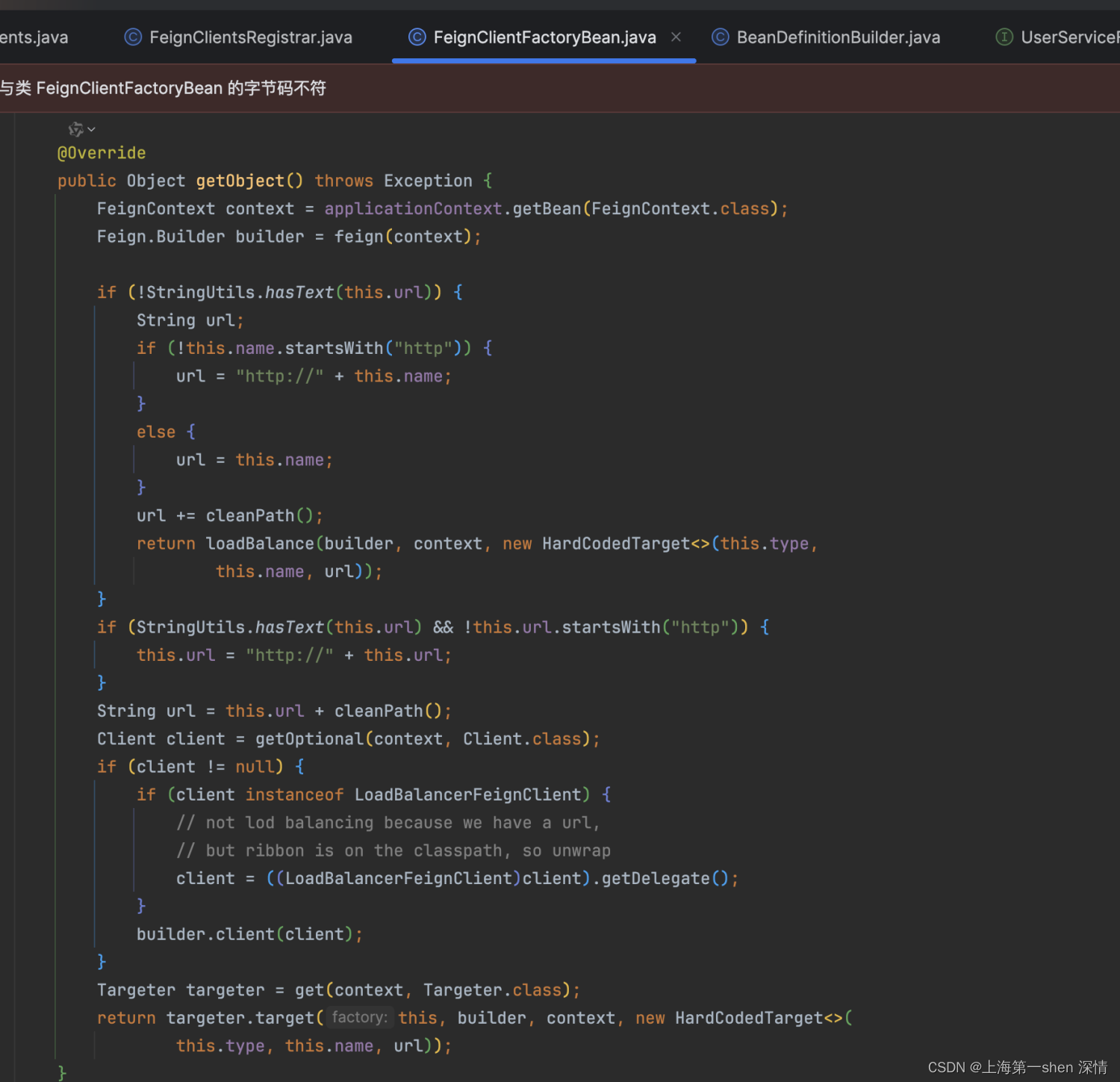Click 'this.type, this.name, url' last line
This screenshot has height=1082, width=1120.
click(x=299, y=1046)
